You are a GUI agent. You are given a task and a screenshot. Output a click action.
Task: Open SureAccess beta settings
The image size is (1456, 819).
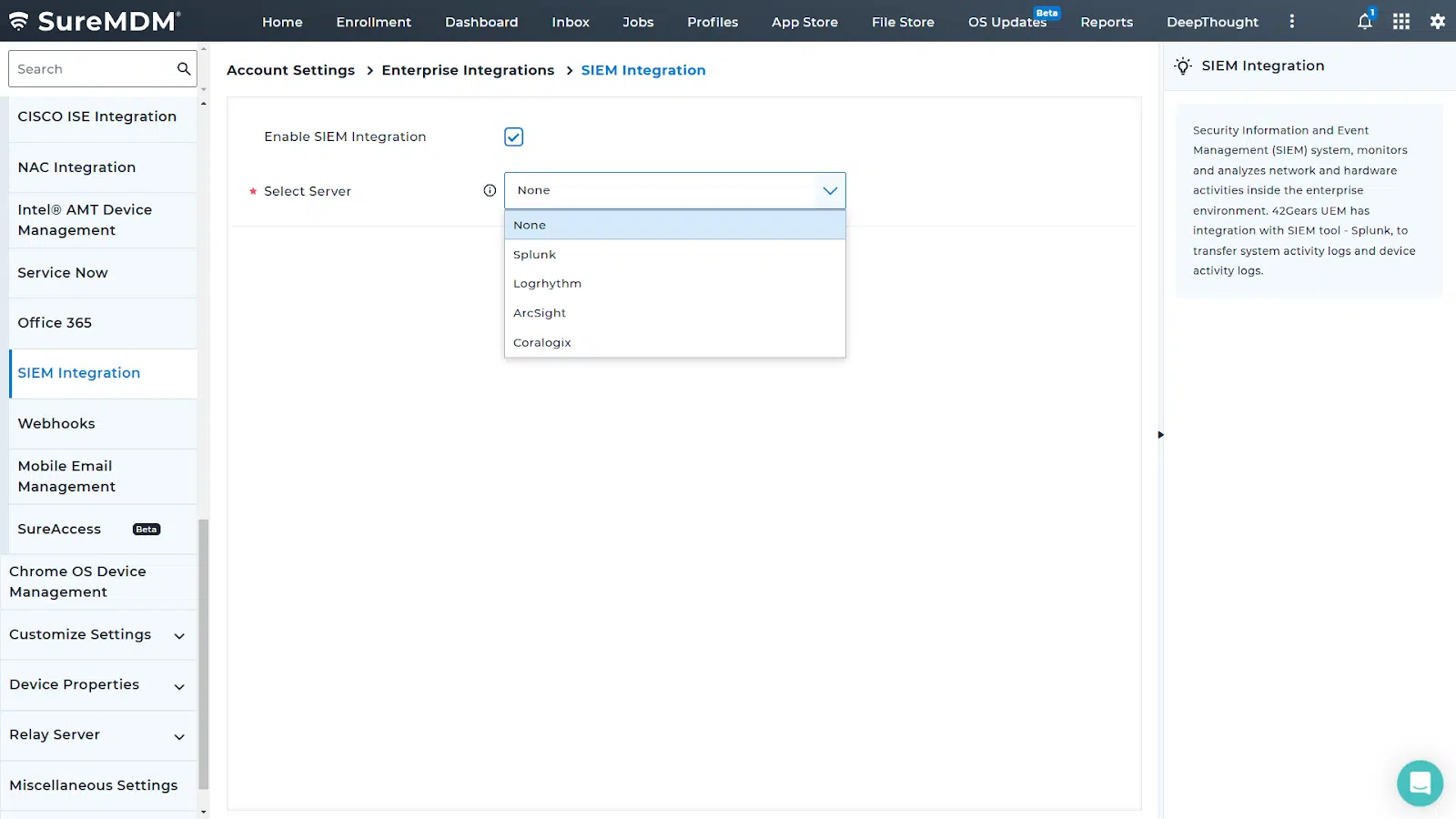pyautogui.click(x=103, y=530)
